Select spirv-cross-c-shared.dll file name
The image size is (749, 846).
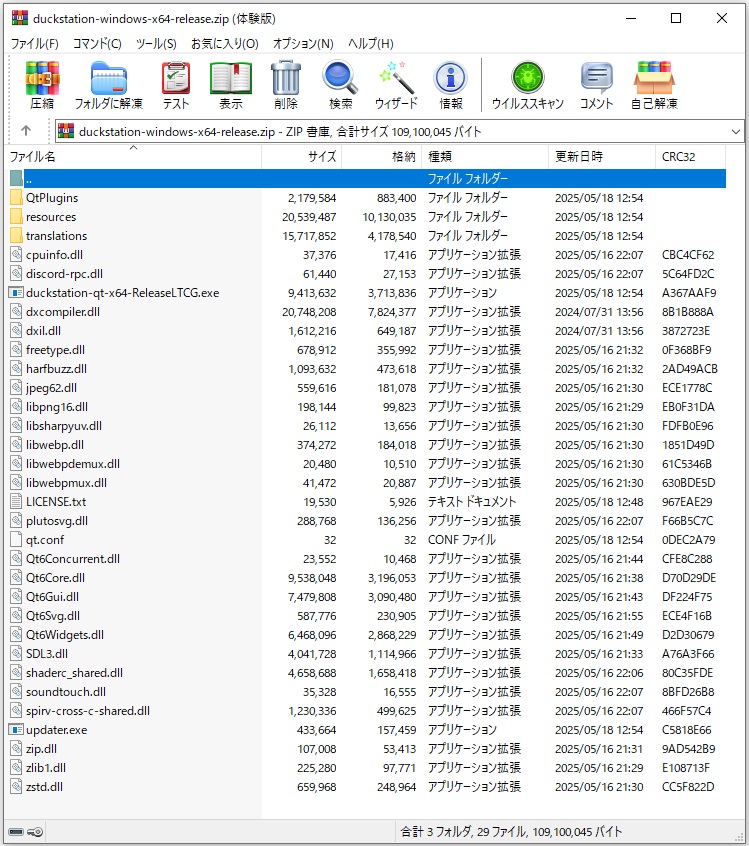88,711
